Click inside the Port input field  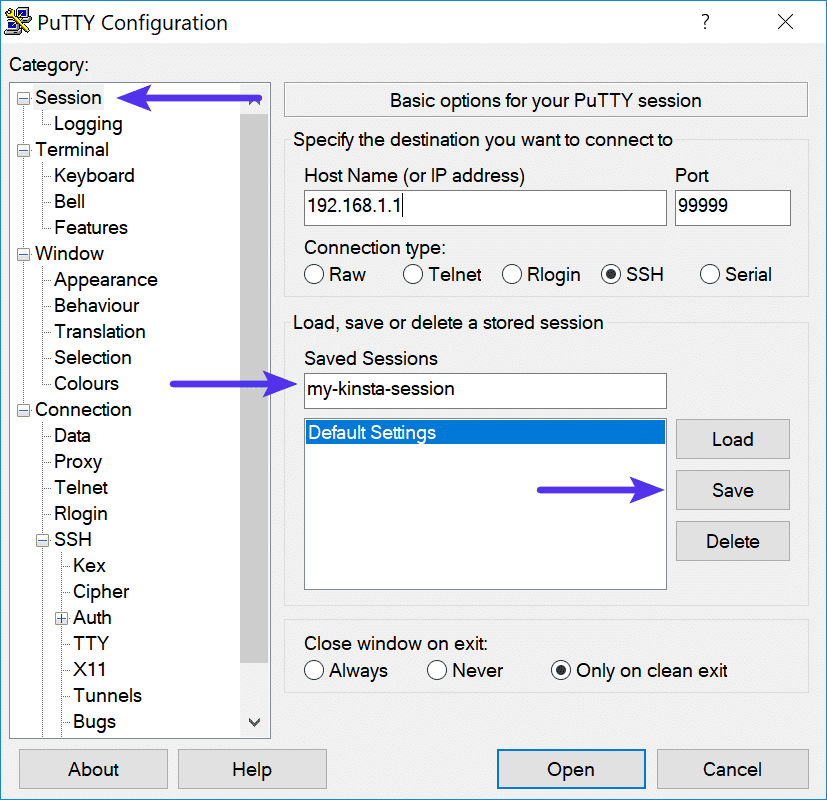coord(732,207)
